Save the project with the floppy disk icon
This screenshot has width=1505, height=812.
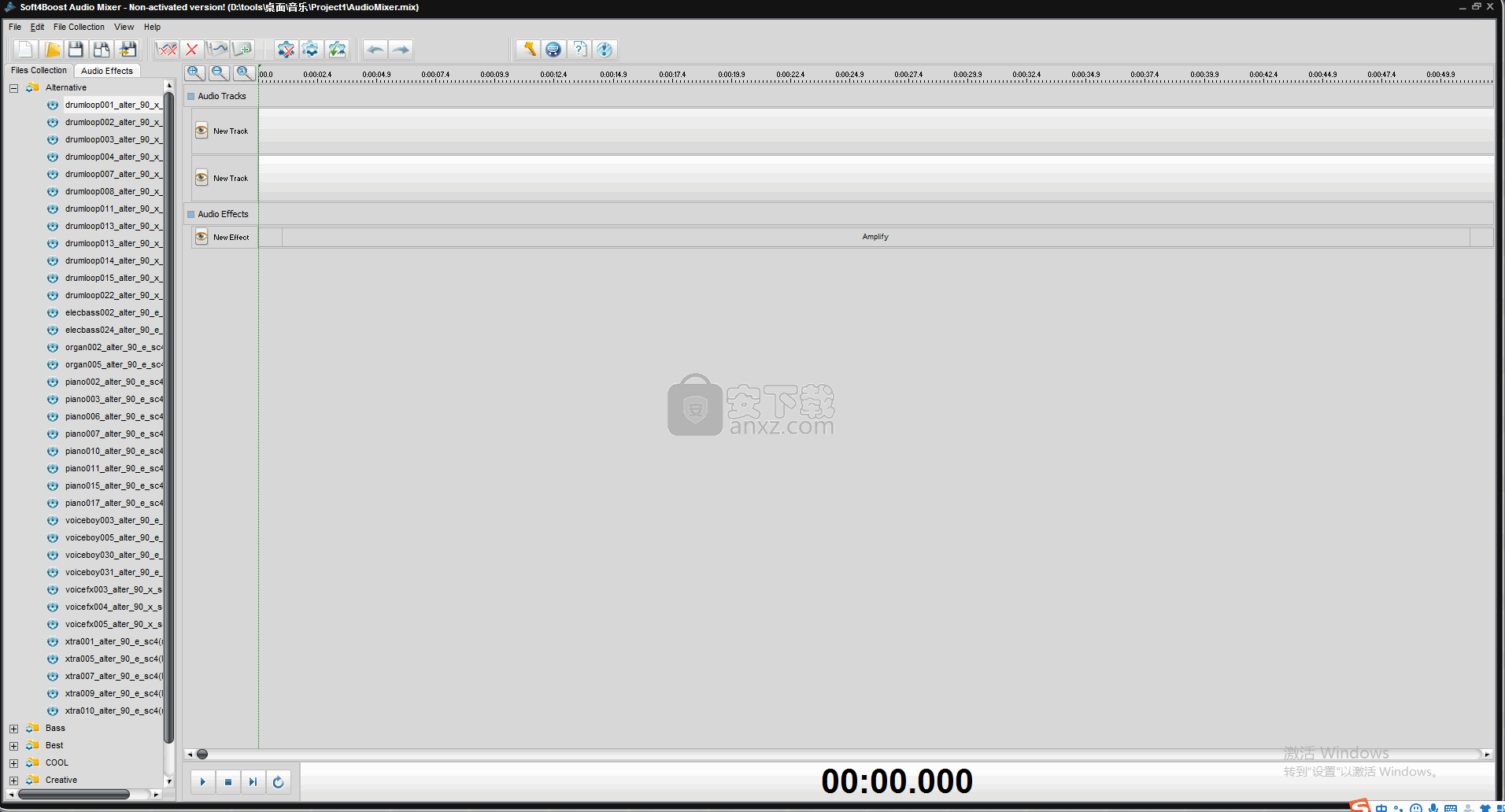click(x=76, y=50)
